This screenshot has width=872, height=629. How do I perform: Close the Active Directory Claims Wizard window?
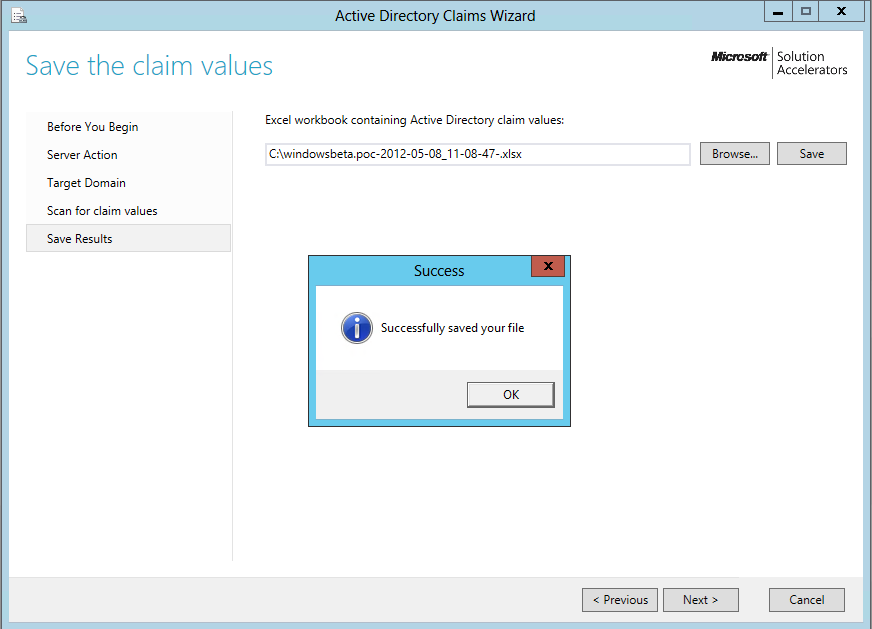(841, 12)
